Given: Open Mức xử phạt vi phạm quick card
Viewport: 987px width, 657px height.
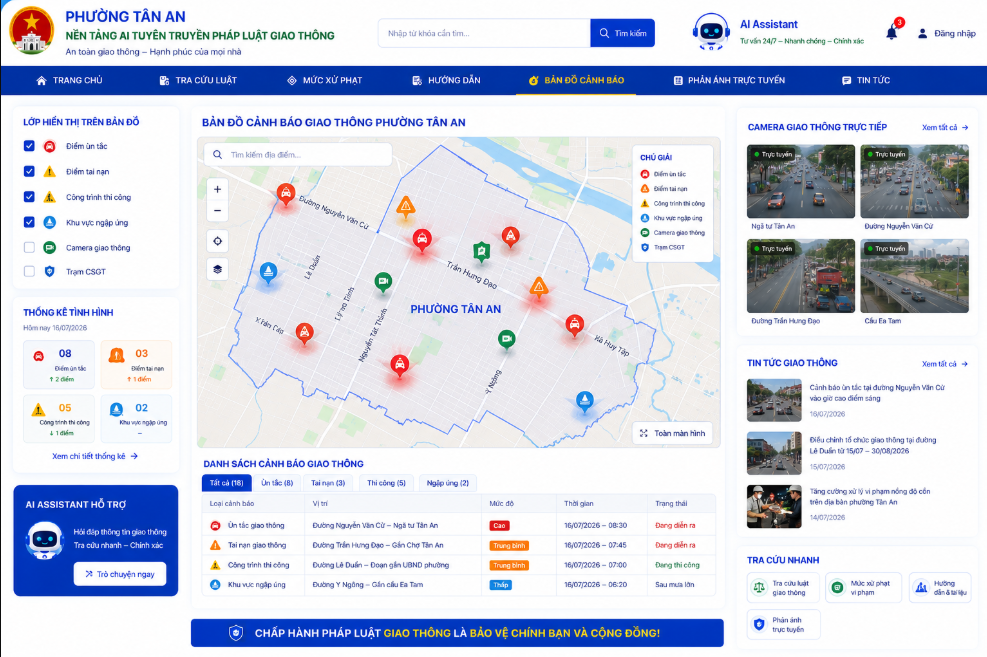Looking at the screenshot, I should click(x=863, y=588).
